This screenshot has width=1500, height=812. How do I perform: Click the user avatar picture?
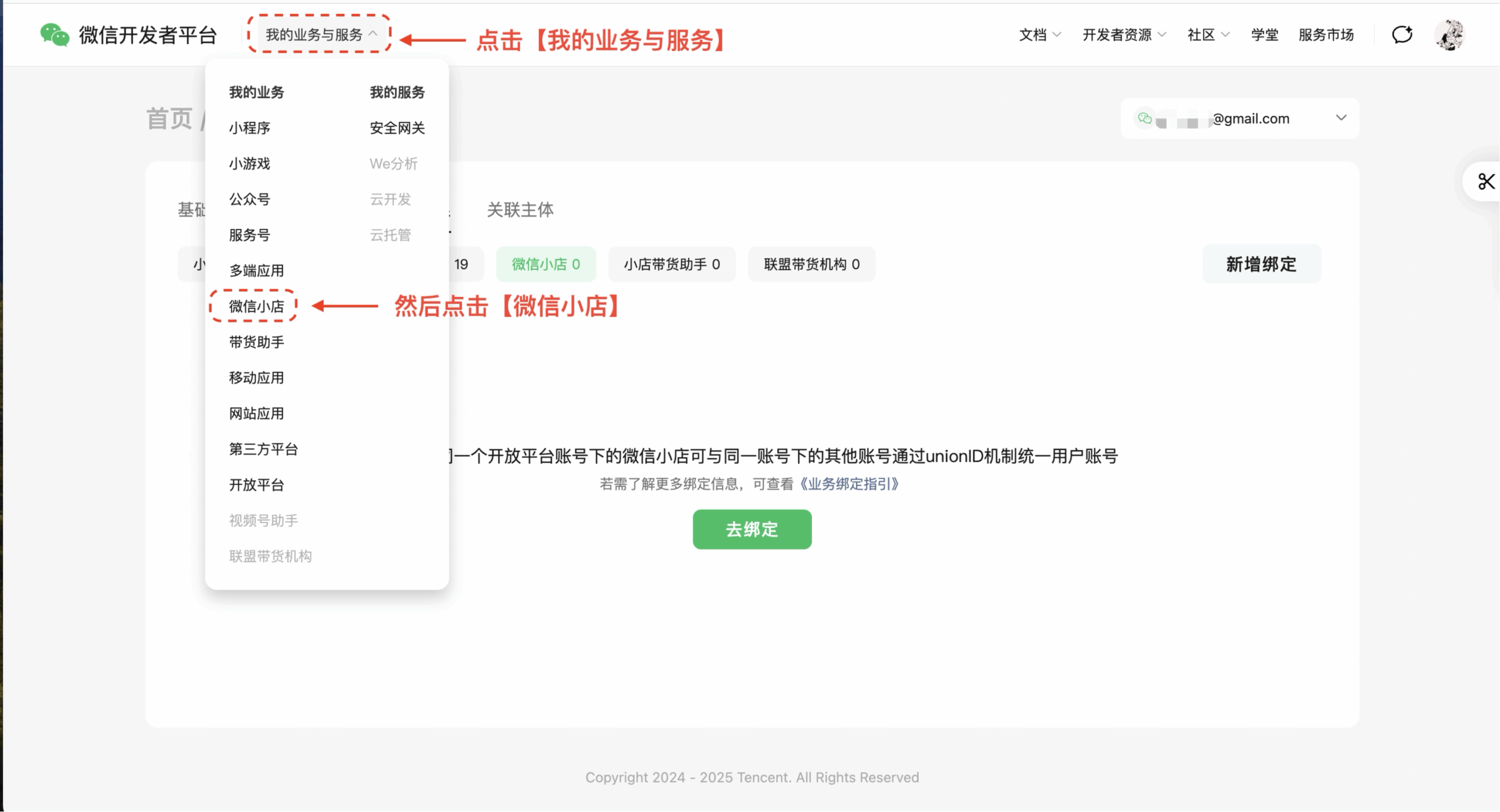click(1450, 35)
